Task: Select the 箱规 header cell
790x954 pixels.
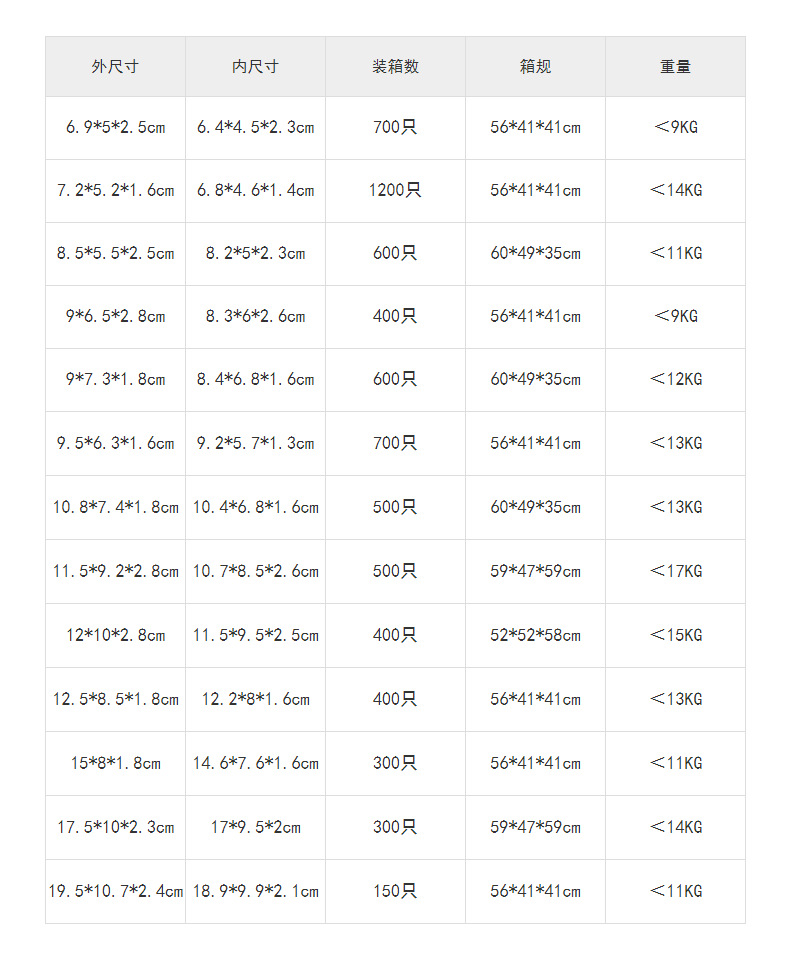Action: (535, 67)
